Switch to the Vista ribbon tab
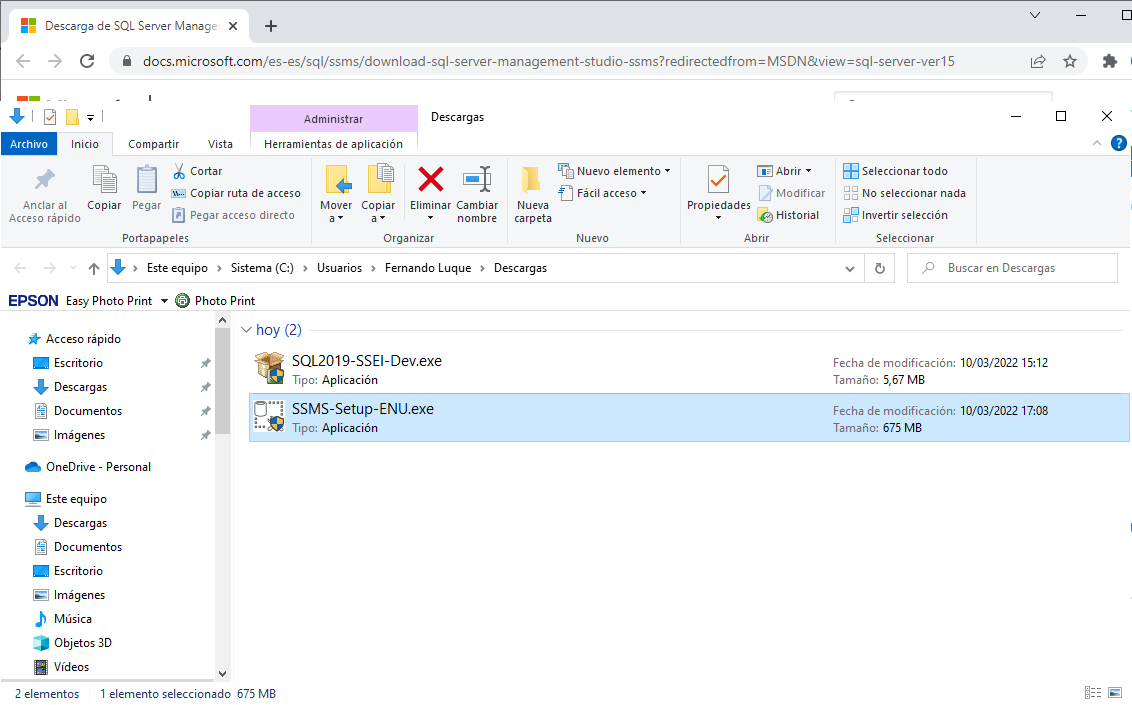This screenshot has height=705, width=1132. click(x=220, y=144)
